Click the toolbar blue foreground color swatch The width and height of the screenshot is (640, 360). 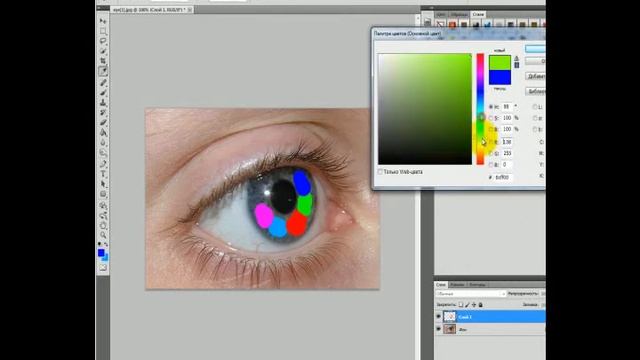pyautogui.click(x=101, y=253)
